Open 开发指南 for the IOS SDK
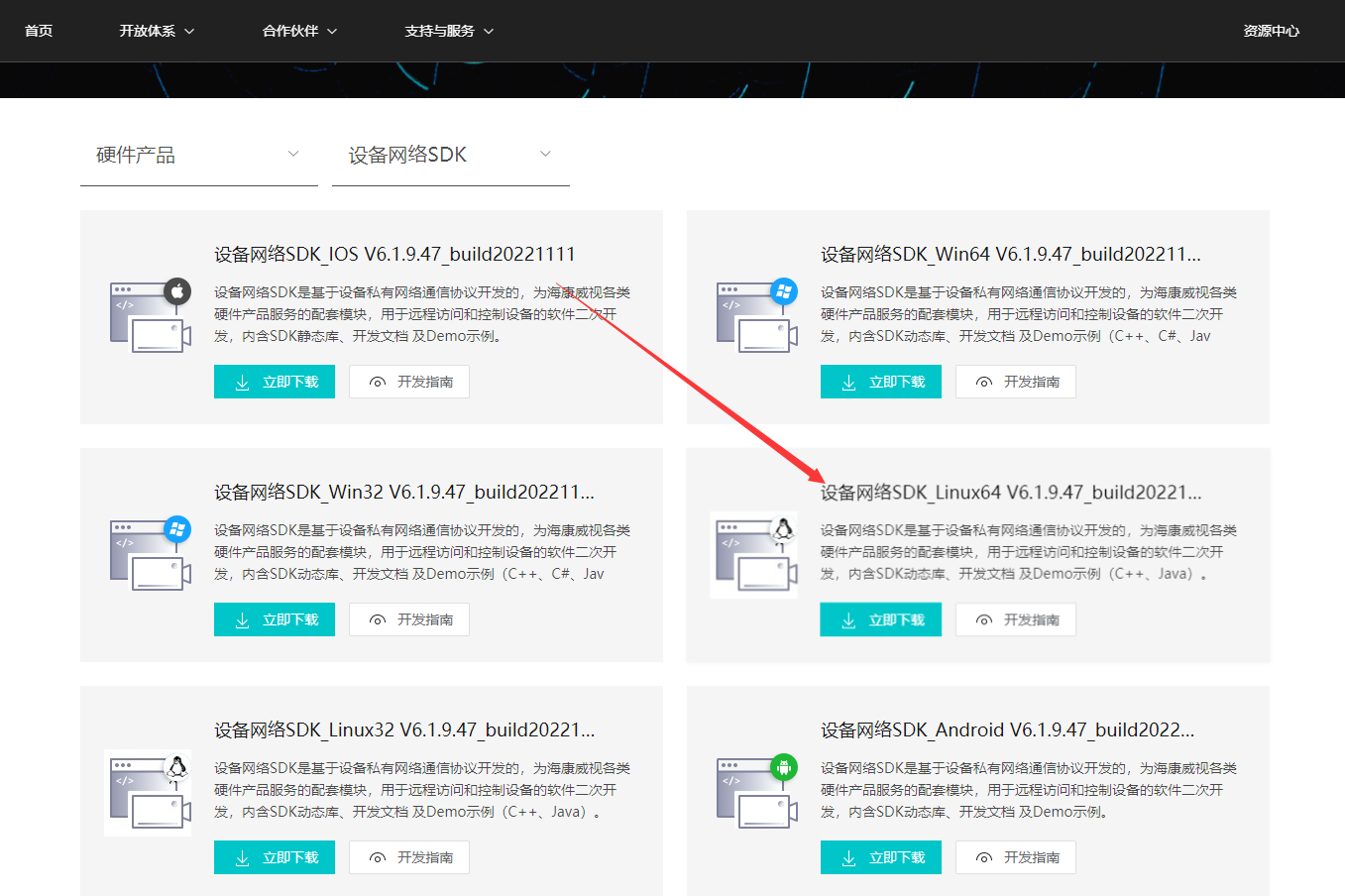 click(x=409, y=382)
